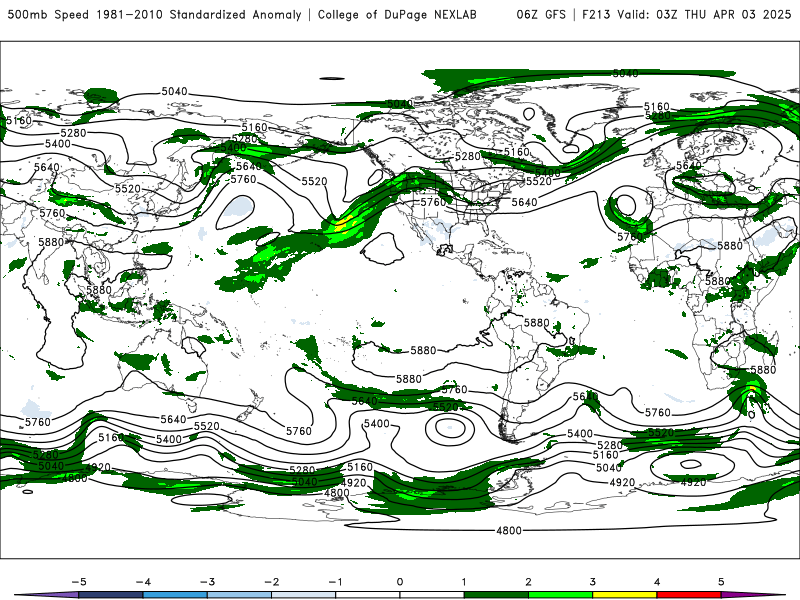Click the '3' colorbar tick label
This screenshot has height=600, width=800.
click(x=592, y=582)
